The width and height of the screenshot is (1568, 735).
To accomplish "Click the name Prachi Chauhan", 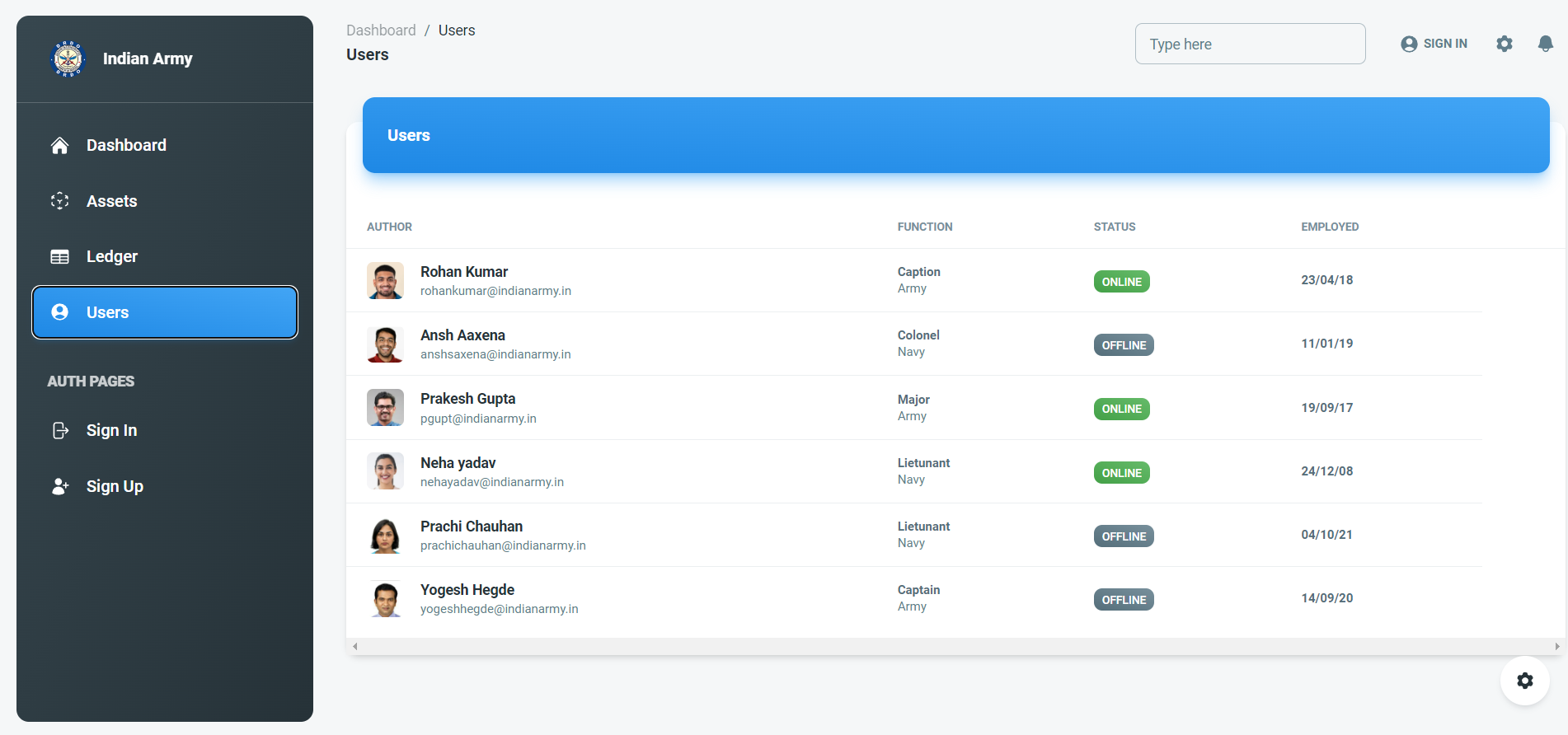I will (472, 527).
